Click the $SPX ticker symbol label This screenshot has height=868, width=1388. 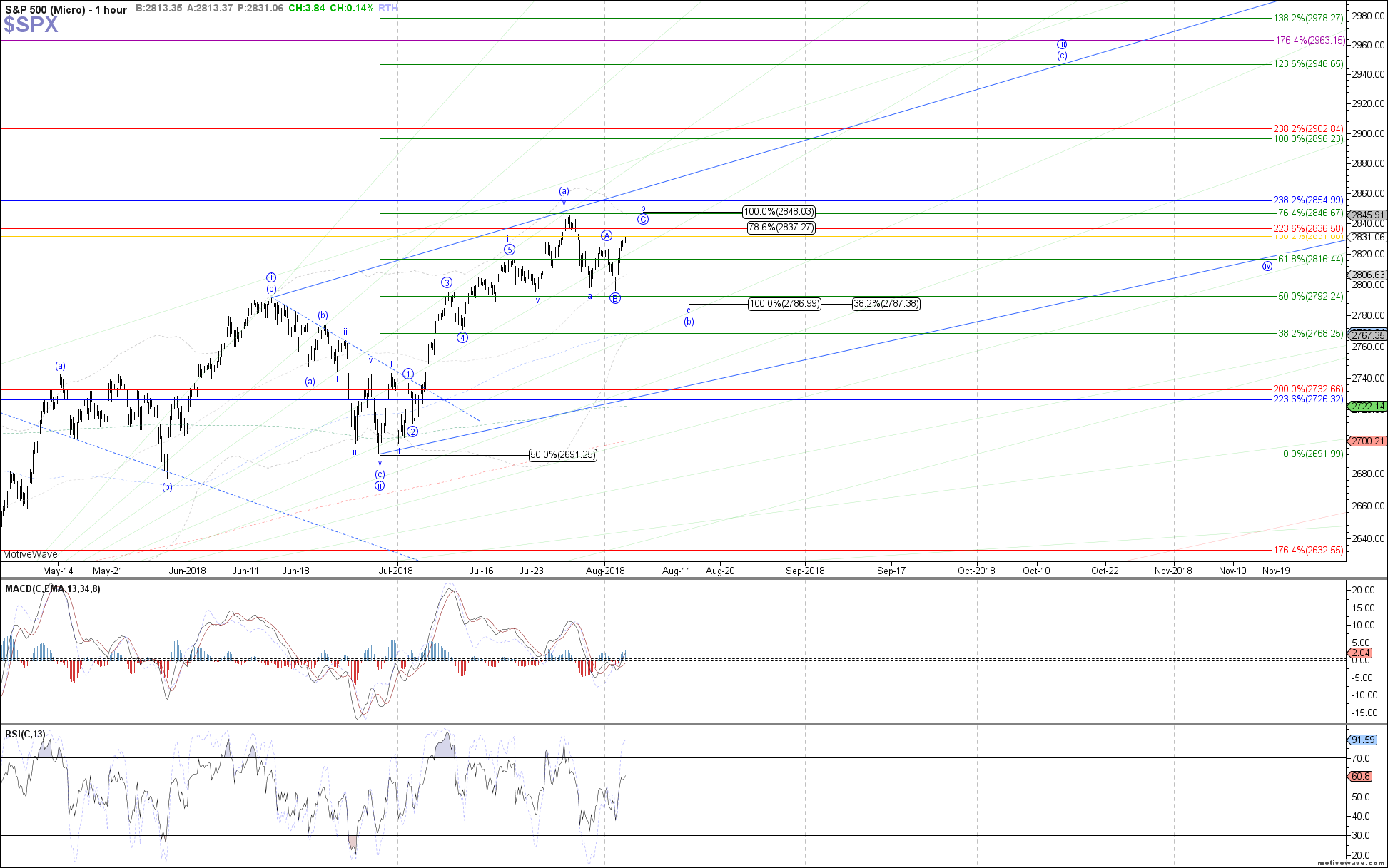point(31,26)
